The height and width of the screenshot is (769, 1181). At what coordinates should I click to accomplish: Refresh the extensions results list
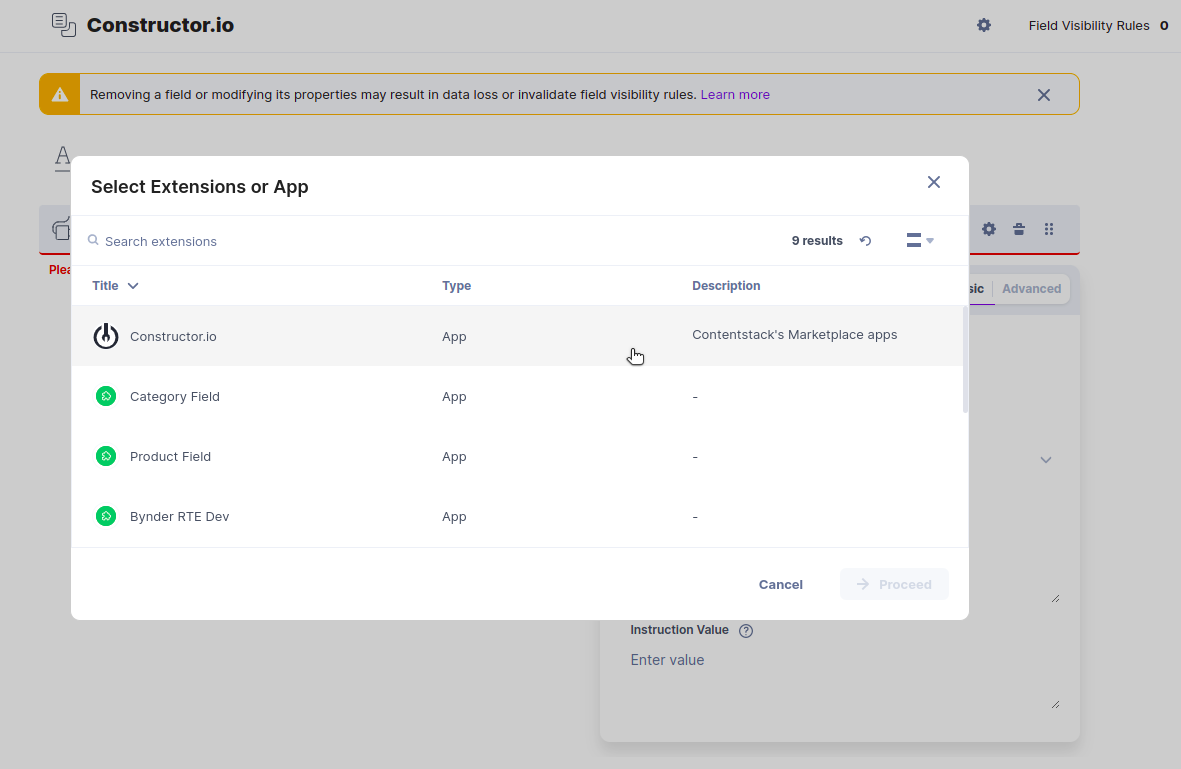click(865, 241)
